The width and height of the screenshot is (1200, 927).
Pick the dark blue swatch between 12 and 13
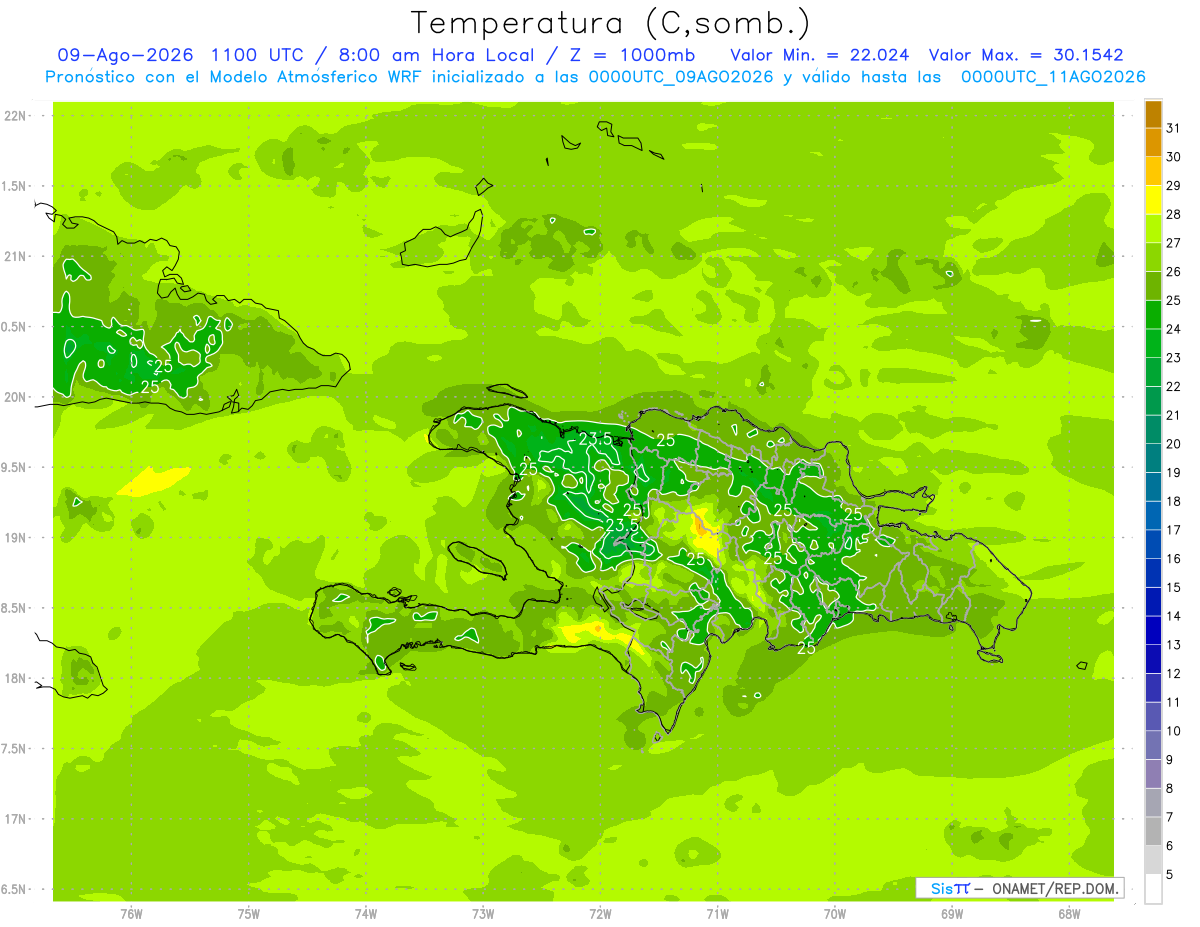click(1154, 659)
